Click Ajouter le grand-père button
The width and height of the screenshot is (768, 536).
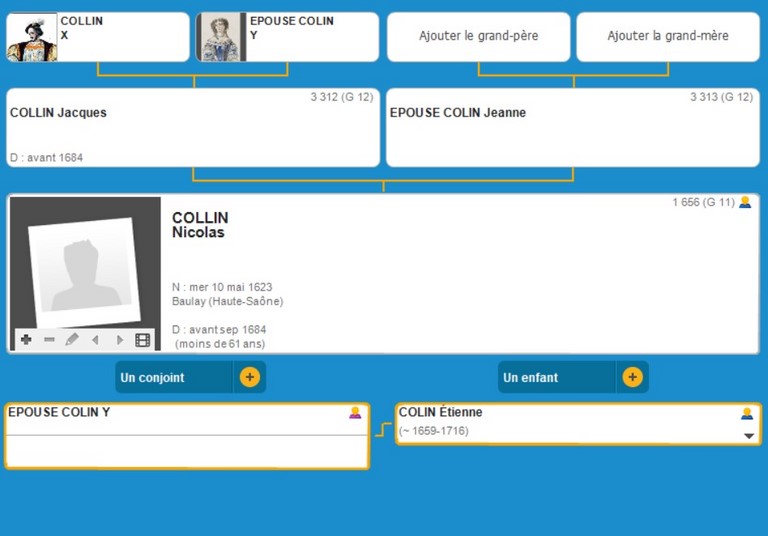point(478,36)
